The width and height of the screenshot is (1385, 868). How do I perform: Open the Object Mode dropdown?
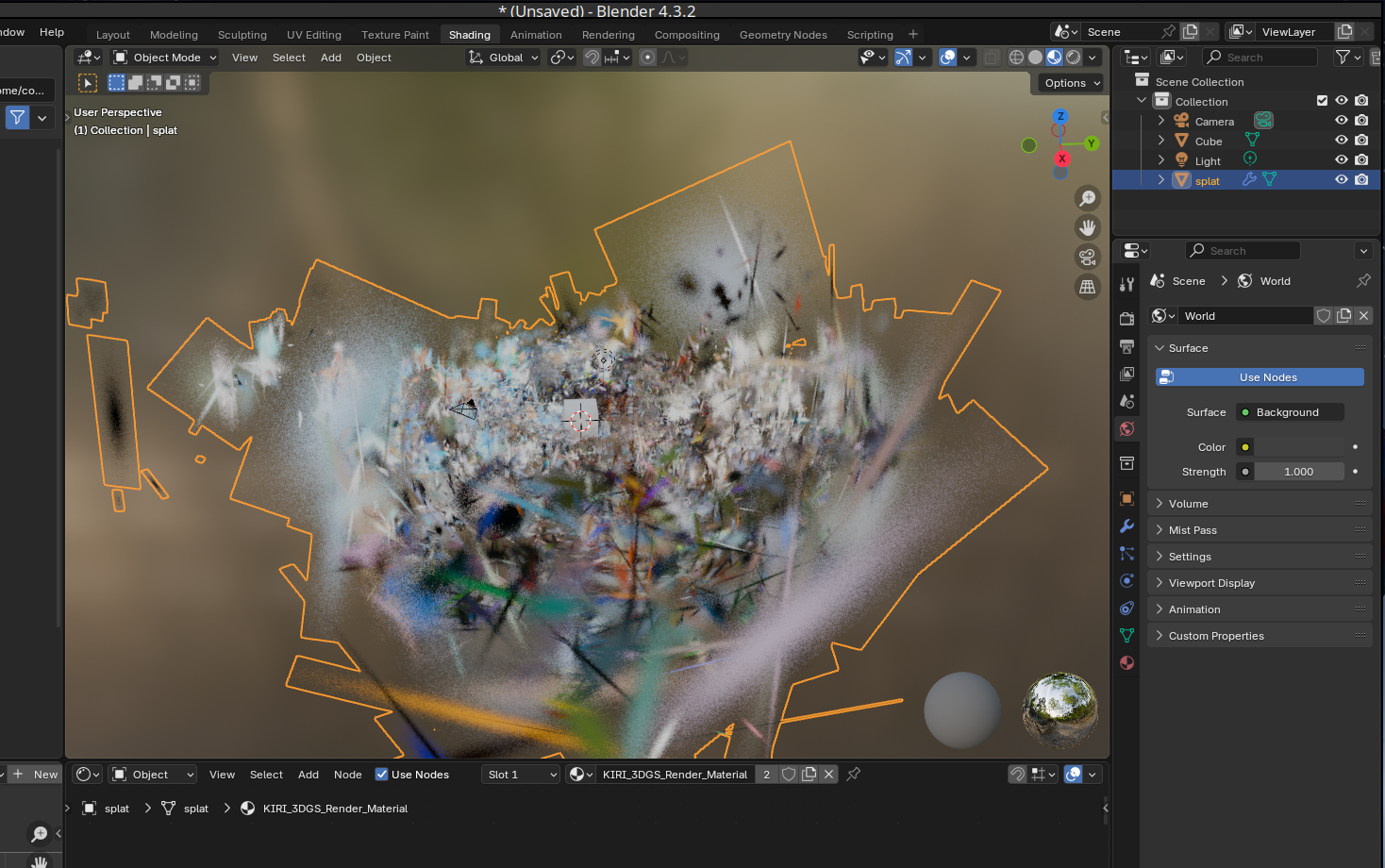click(166, 58)
